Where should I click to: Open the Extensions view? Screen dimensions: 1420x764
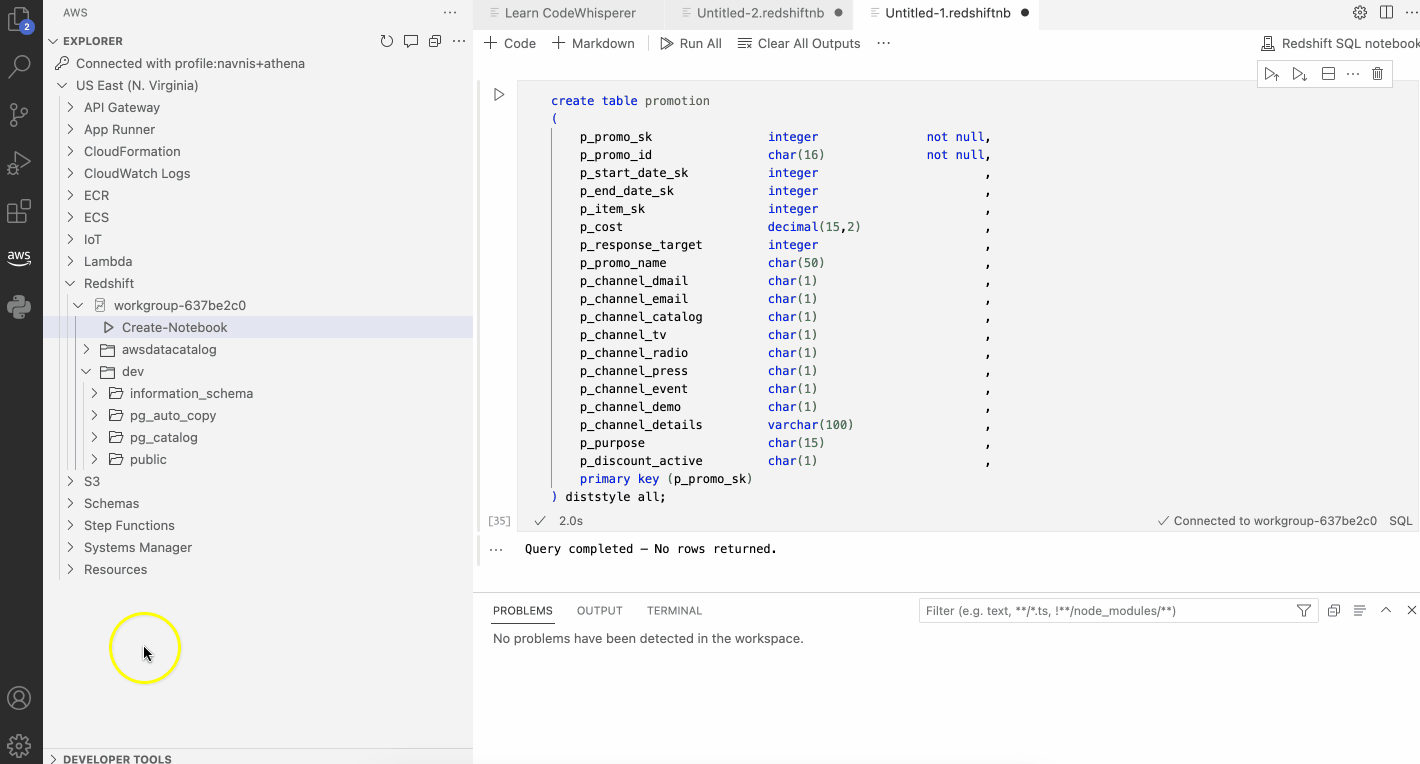(19, 211)
